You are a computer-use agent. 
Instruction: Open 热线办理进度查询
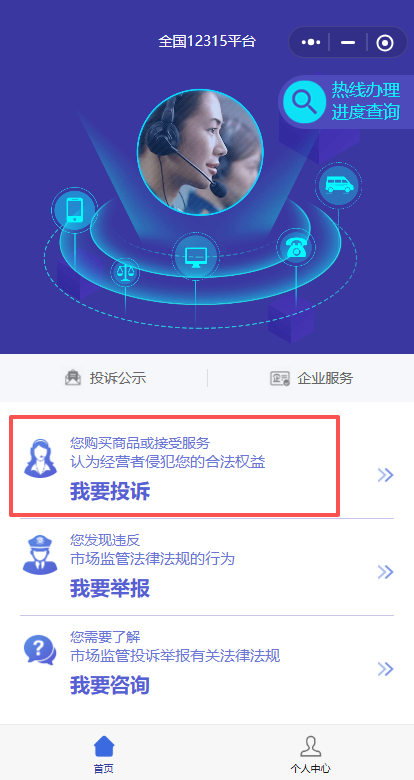click(x=366, y=101)
